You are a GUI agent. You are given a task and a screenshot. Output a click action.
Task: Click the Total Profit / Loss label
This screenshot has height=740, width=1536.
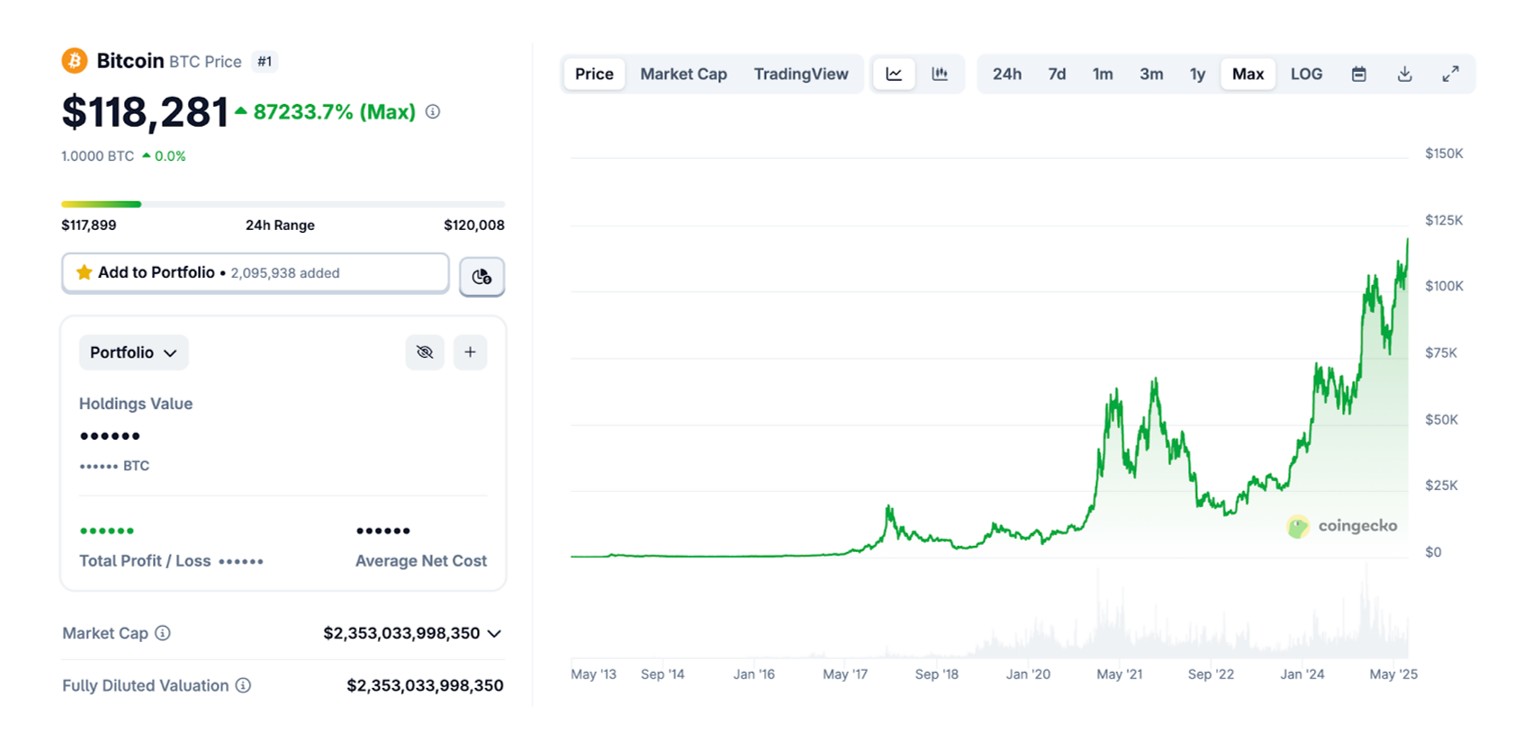[145, 561]
